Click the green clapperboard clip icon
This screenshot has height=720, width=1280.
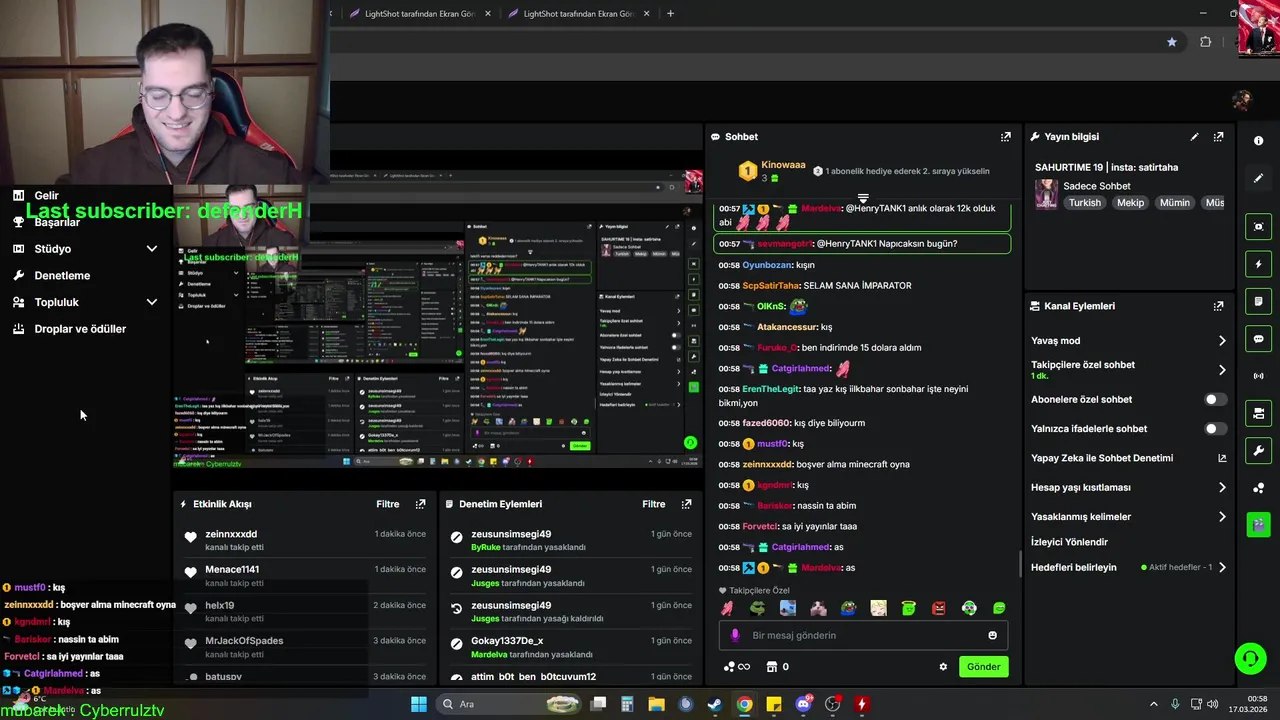1258,524
